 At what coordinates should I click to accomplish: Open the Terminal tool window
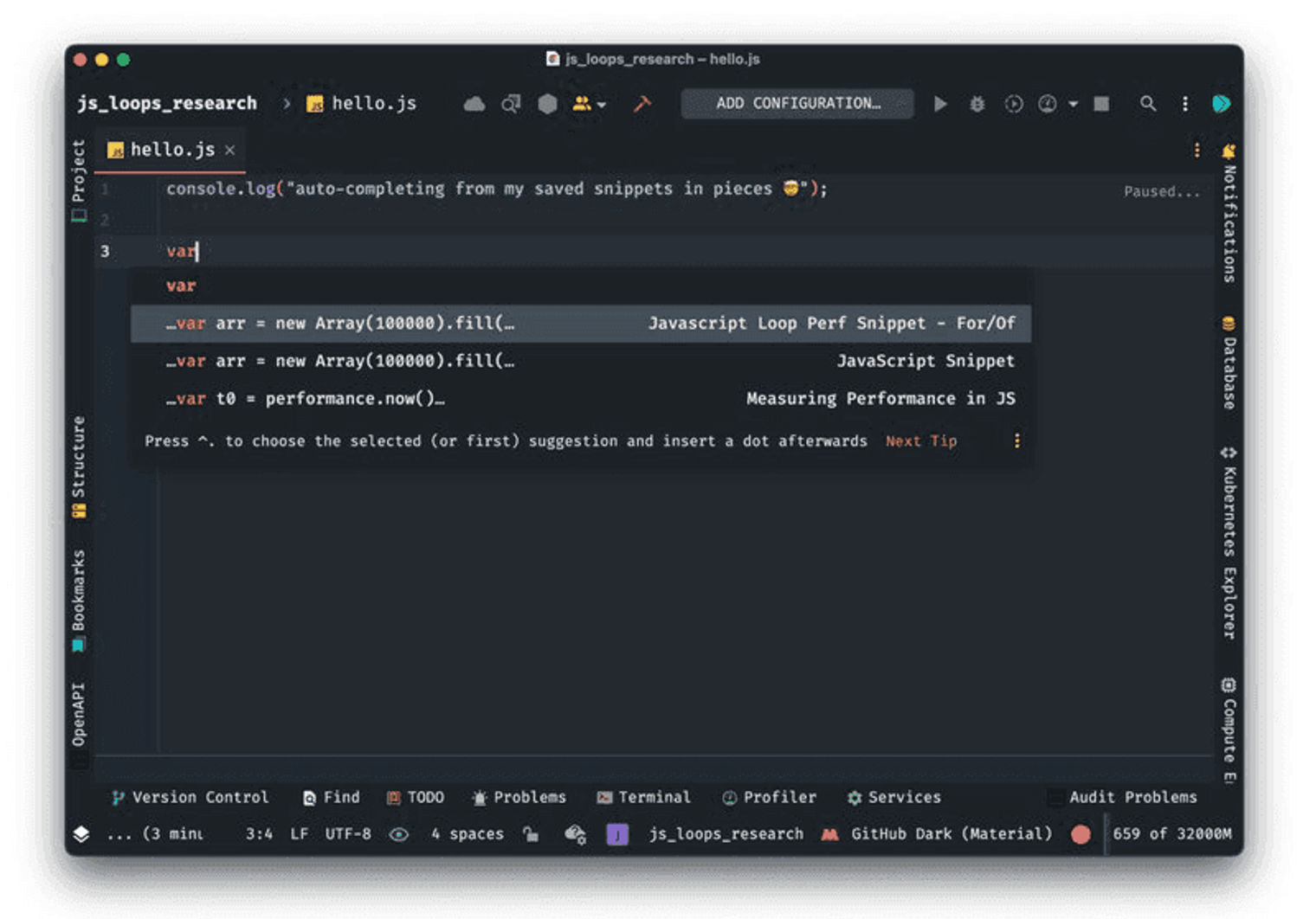(x=643, y=797)
